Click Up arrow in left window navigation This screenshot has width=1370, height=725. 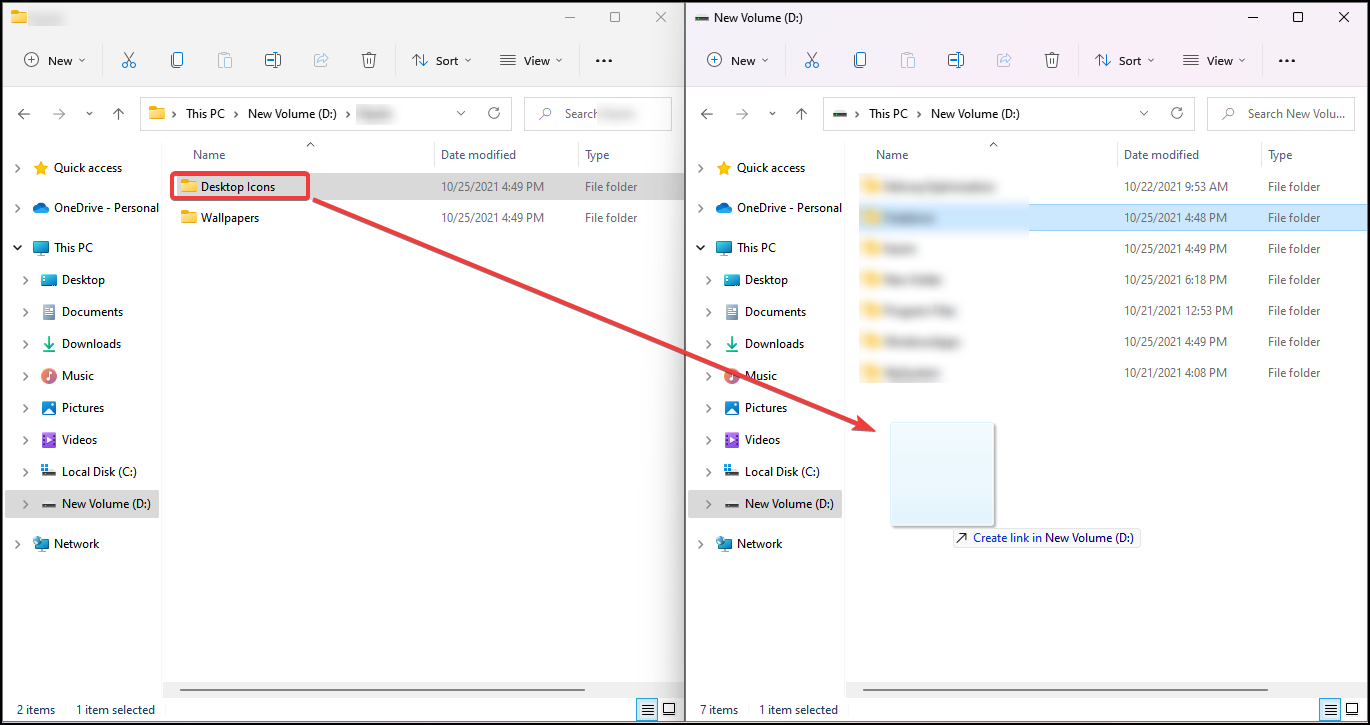[x=119, y=114]
